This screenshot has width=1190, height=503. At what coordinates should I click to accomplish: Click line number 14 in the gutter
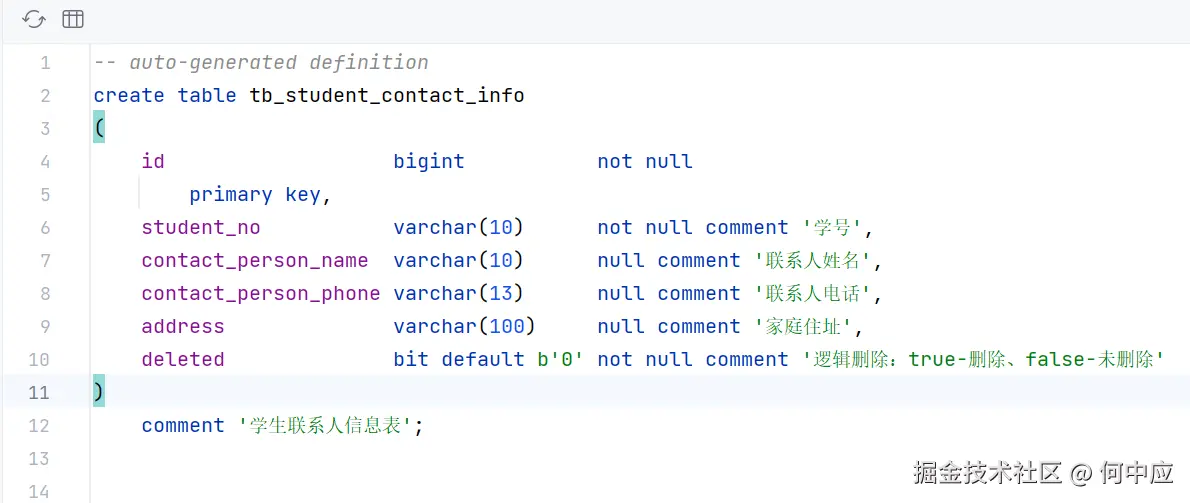click(39, 491)
